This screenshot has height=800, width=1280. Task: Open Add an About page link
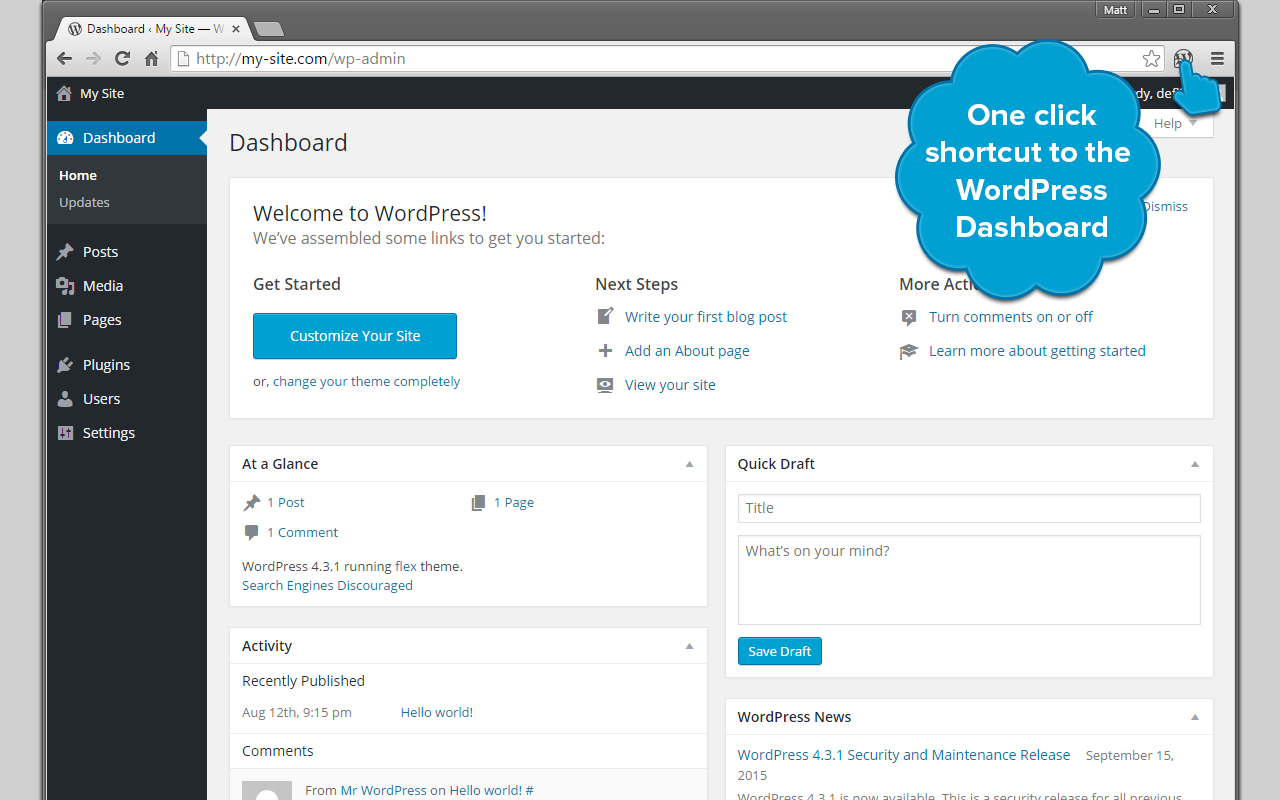[687, 351]
